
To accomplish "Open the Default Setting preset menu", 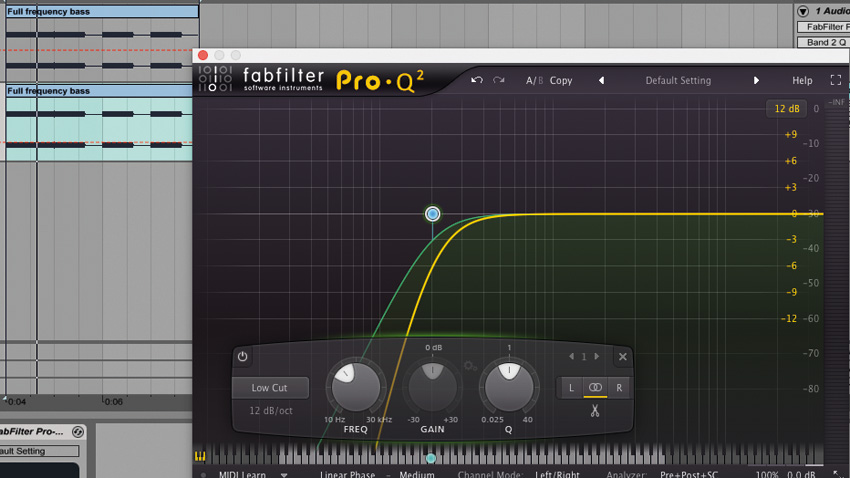I will 678,81.
